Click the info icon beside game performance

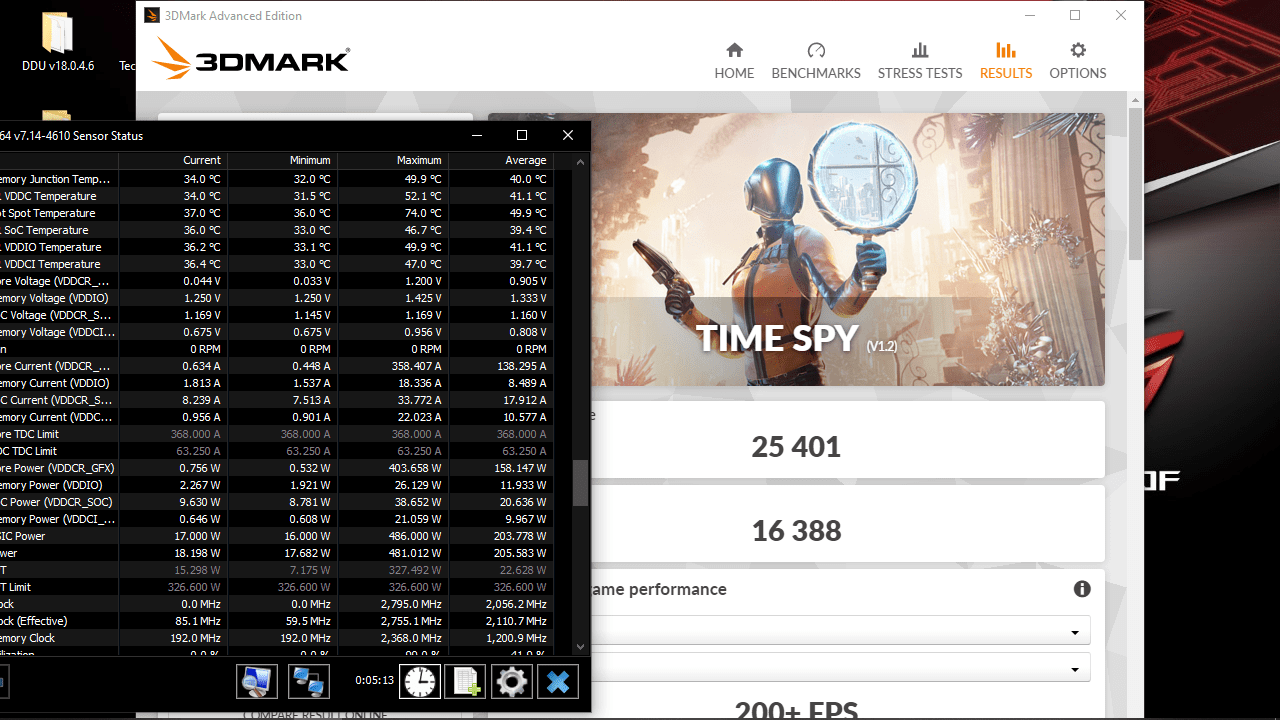1082,589
